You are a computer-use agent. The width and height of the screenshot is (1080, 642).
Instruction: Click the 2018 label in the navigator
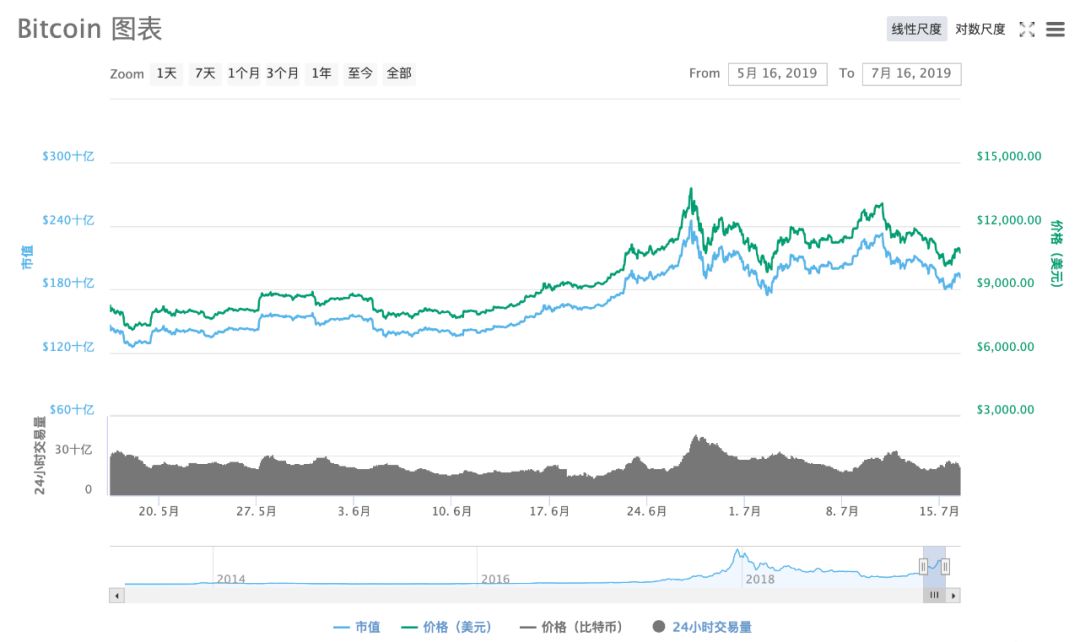pos(760,579)
